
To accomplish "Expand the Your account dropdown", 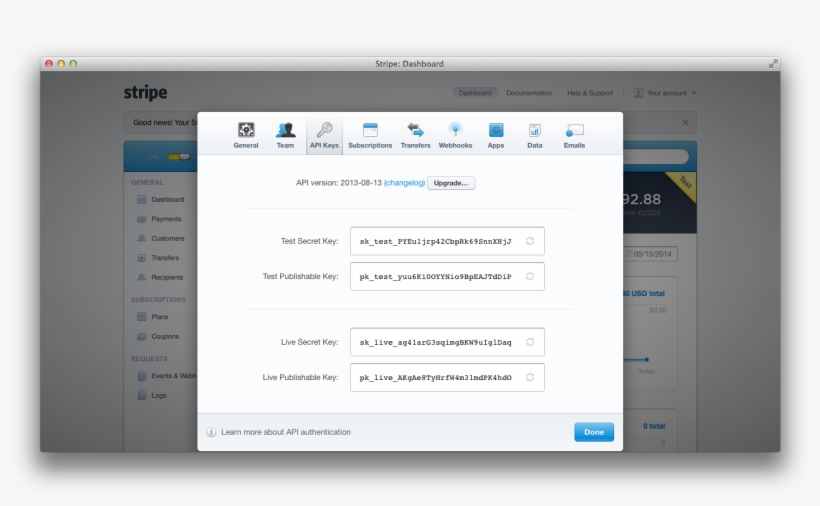I will tap(665, 93).
